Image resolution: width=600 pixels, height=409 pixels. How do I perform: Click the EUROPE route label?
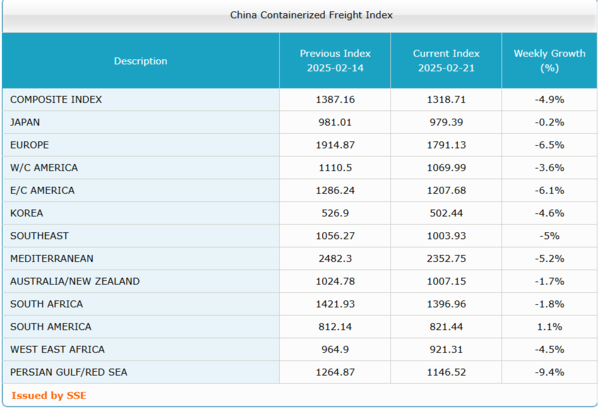tap(29, 145)
